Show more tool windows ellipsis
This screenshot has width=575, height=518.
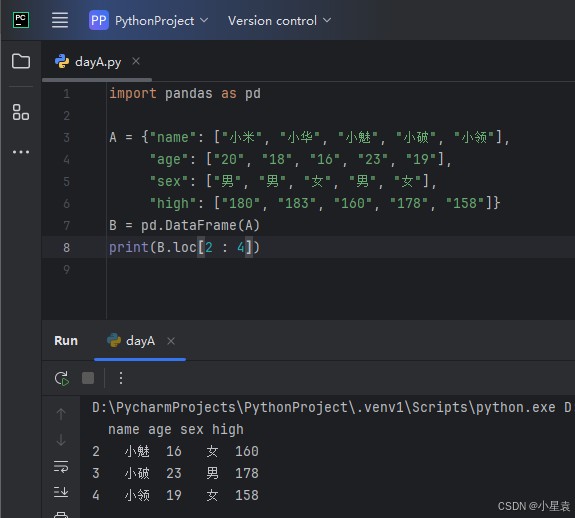(21, 152)
